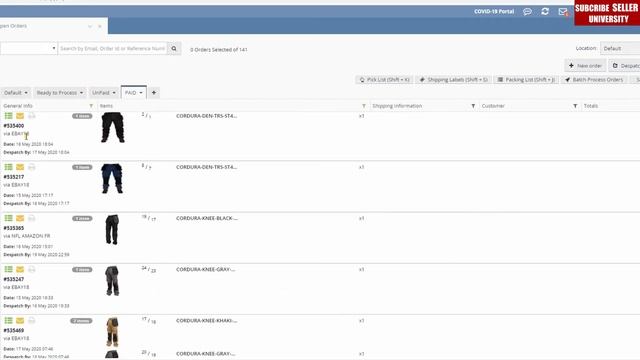Click khaki trousers thumbnail of order #535469
The image size is (640, 360).
(112, 332)
